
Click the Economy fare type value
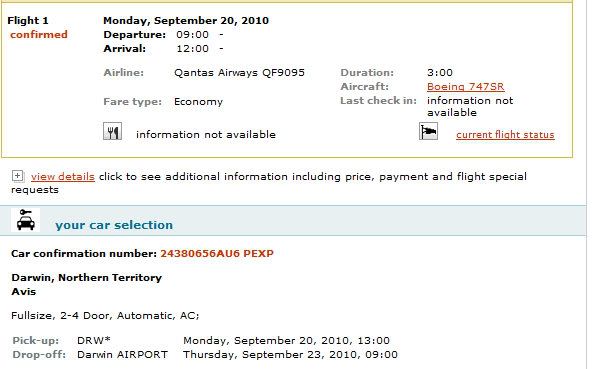[x=199, y=102]
